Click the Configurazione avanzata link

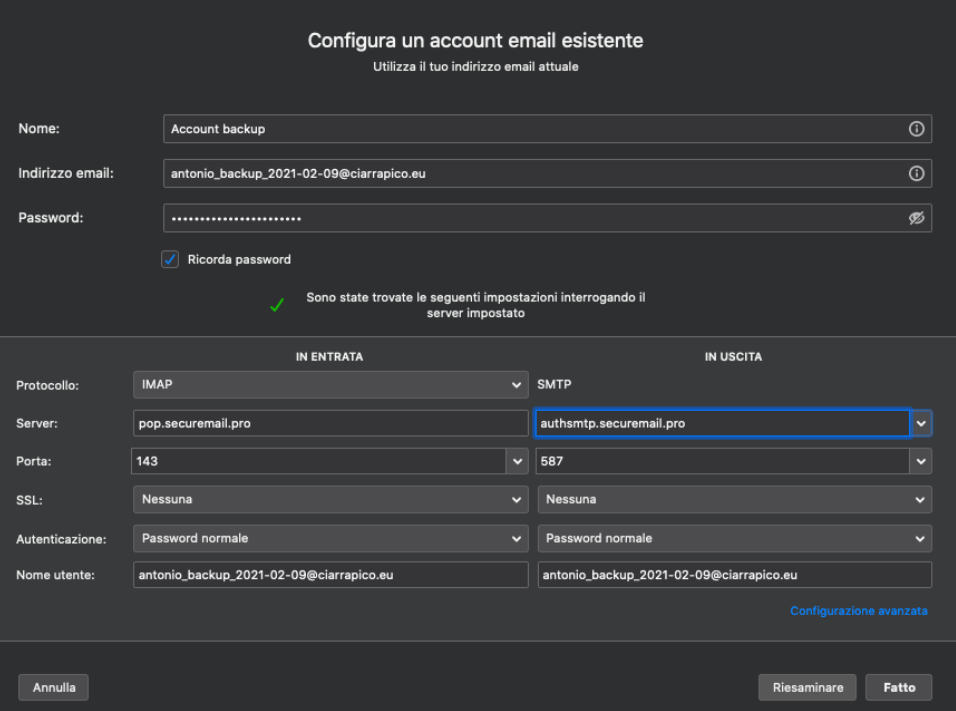(858, 611)
